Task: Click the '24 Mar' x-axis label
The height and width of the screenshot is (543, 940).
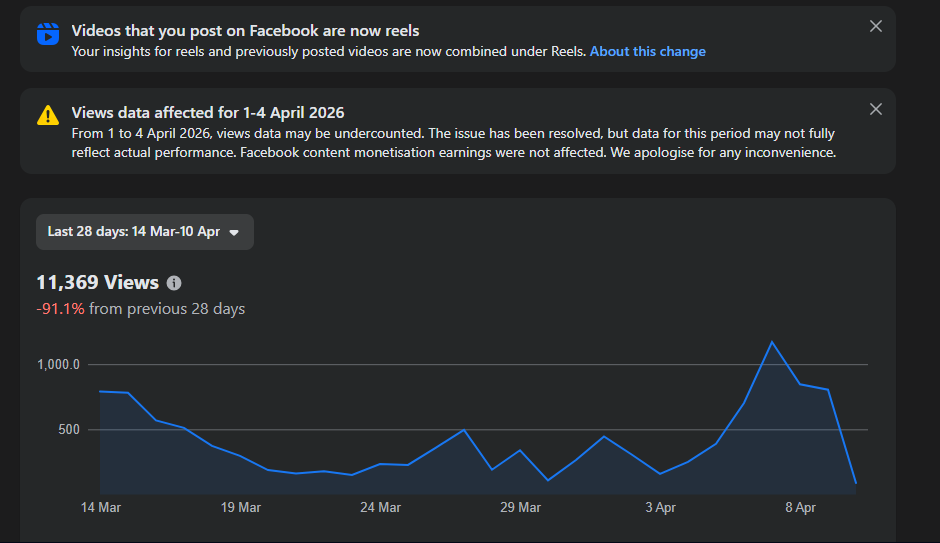Action: 380,508
